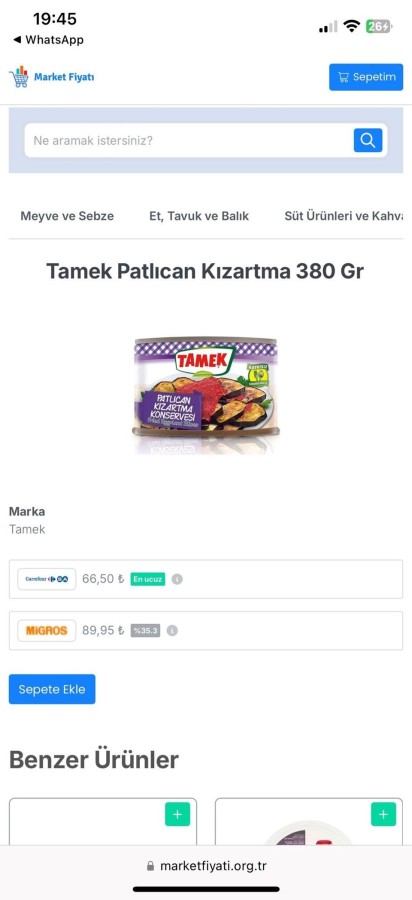Viewport: 412px width, 900px height.
Task: Tap the Tamek eggplant can product image
Action: tap(206, 395)
